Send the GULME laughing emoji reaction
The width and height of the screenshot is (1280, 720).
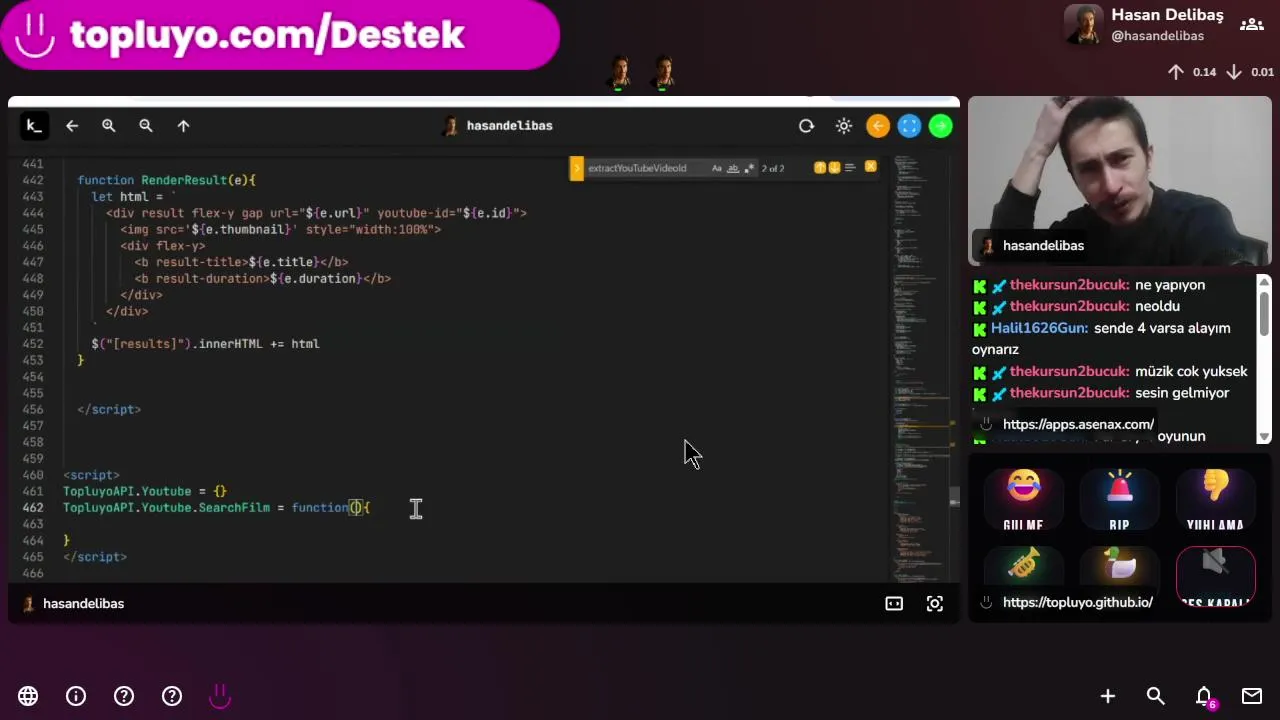(x=1023, y=500)
